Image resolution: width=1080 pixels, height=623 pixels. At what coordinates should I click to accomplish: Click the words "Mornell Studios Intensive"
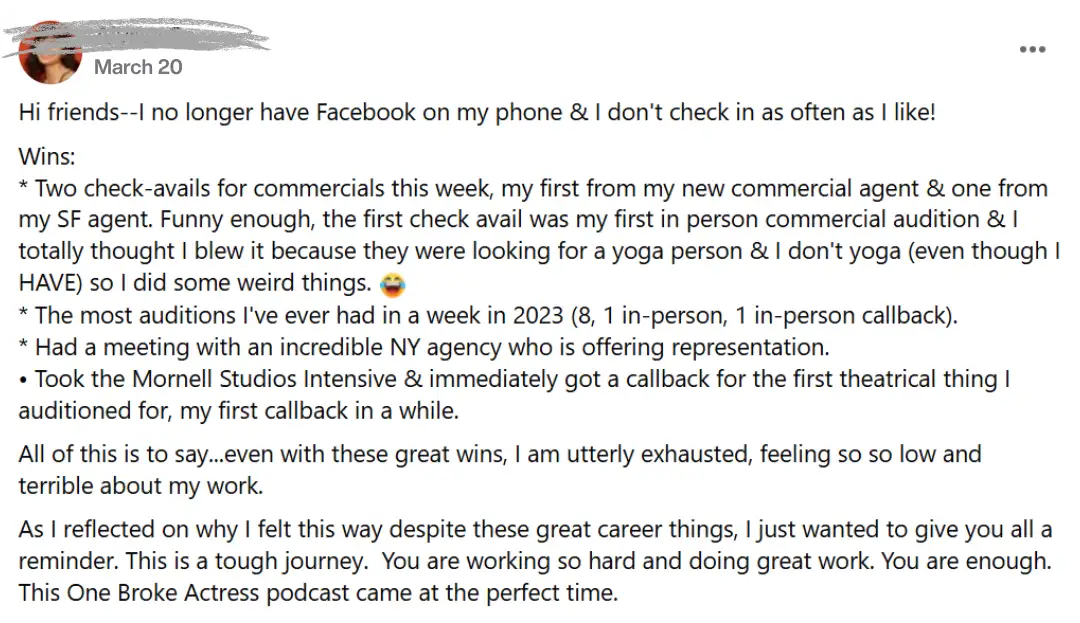(264, 379)
